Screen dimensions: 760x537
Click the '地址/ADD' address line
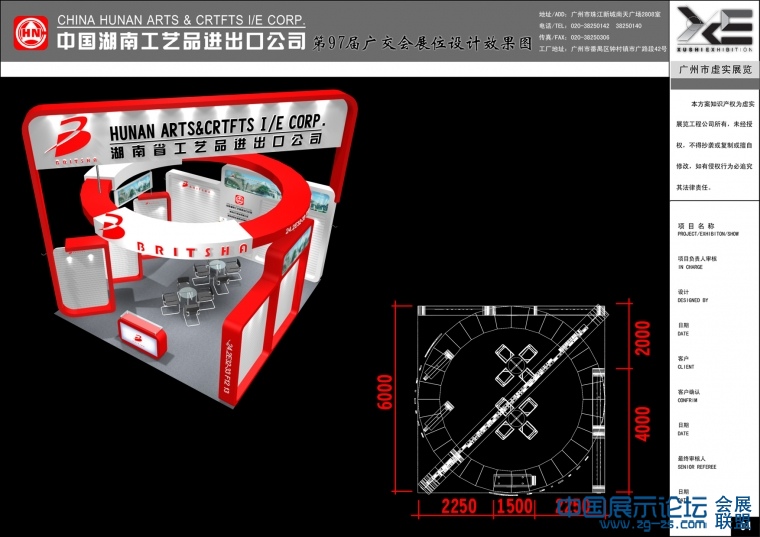click(x=600, y=15)
